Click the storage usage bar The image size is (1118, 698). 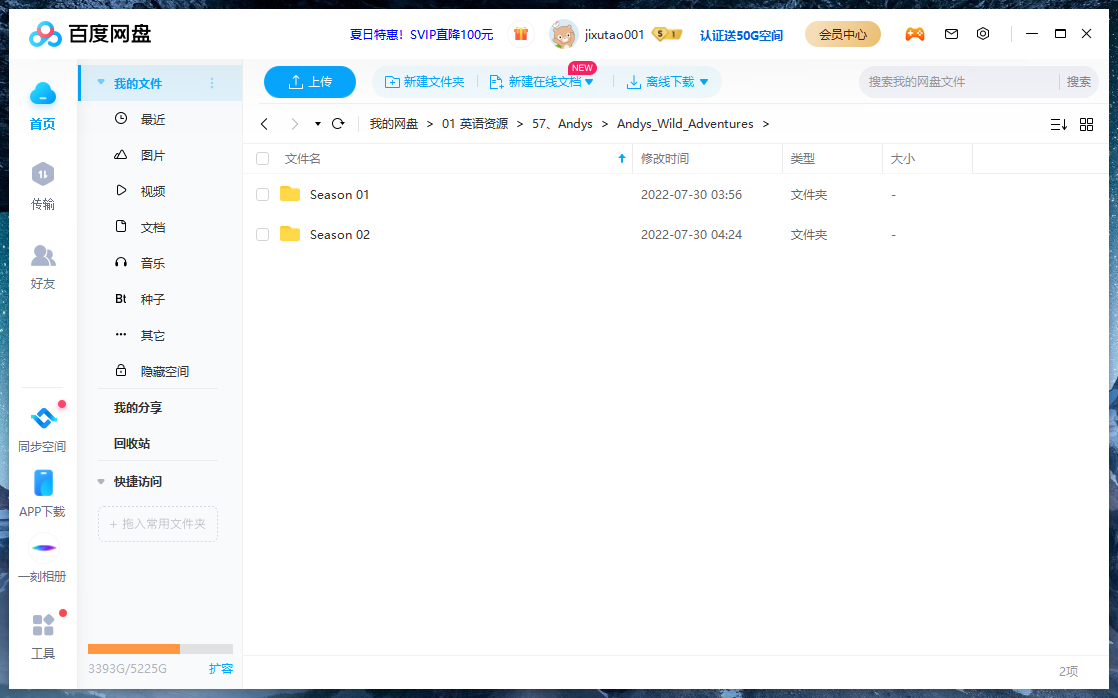[160, 649]
